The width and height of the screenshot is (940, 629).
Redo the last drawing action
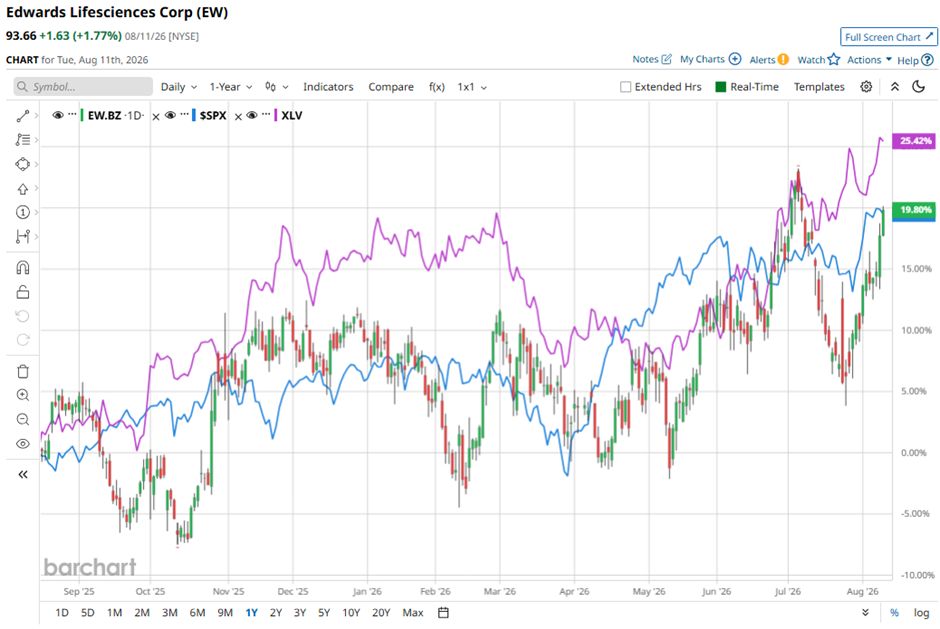point(23,340)
